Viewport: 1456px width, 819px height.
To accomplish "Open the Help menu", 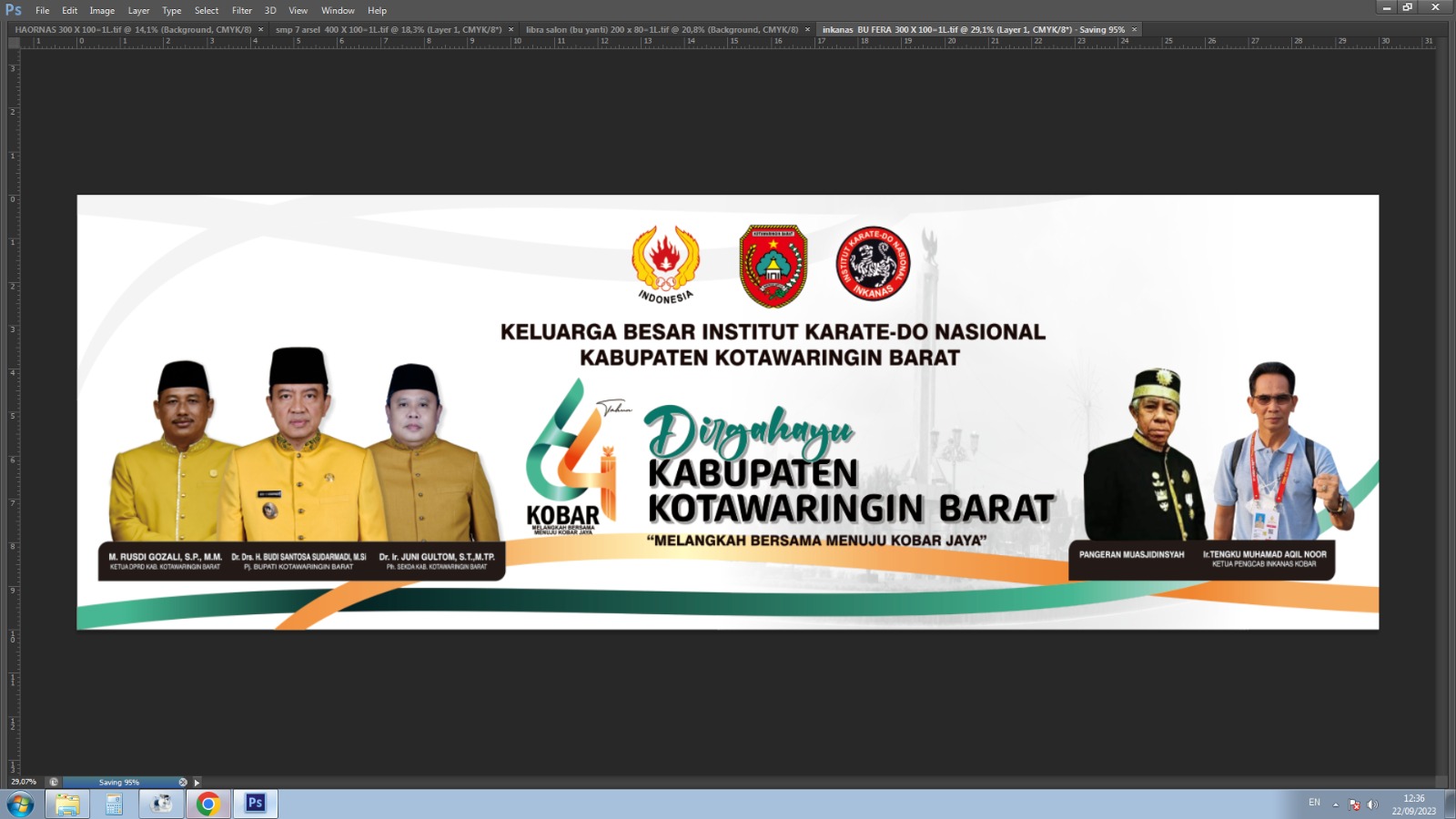I will (x=377, y=11).
